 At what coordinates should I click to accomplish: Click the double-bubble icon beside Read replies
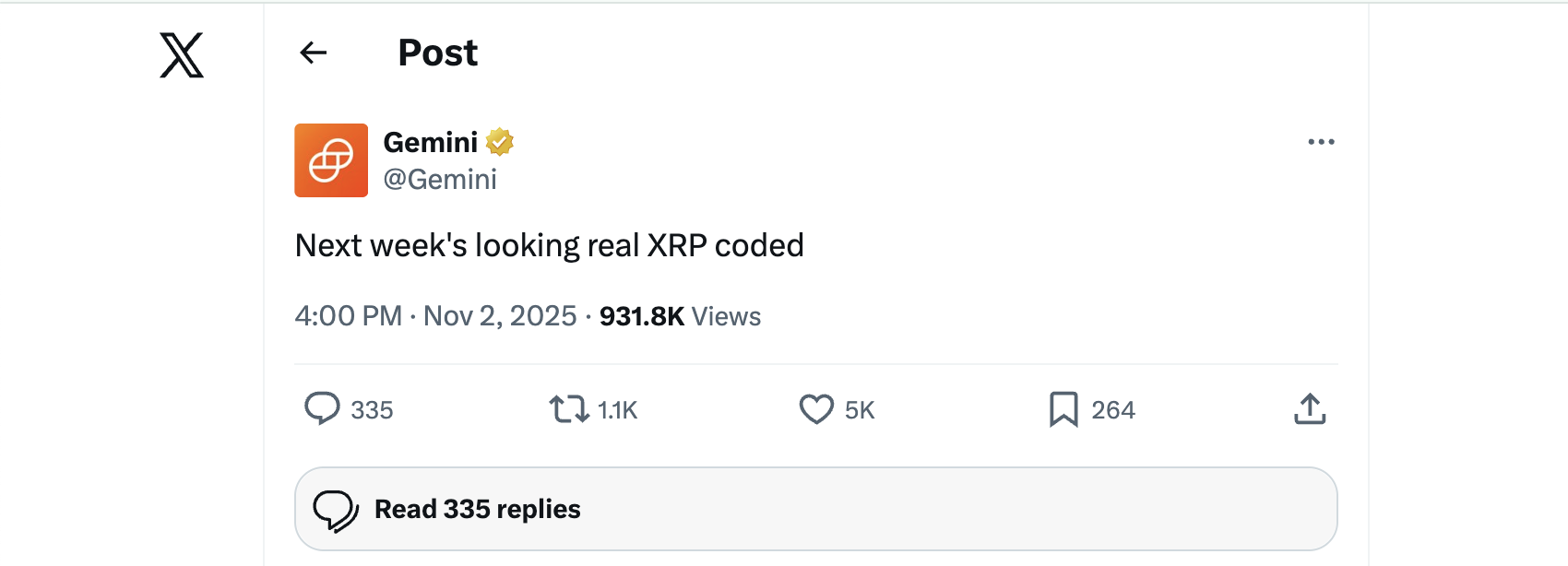tap(336, 510)
